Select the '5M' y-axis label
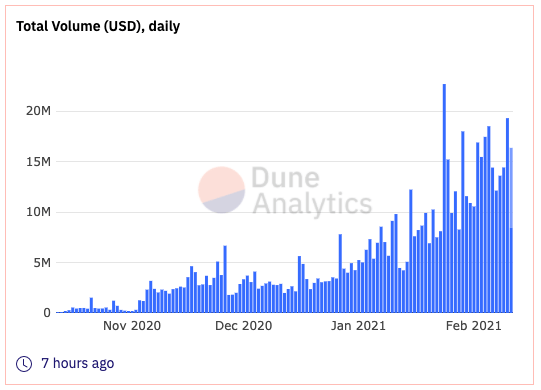The height and width of the screenshot is (390, 541). coord(42,263)
